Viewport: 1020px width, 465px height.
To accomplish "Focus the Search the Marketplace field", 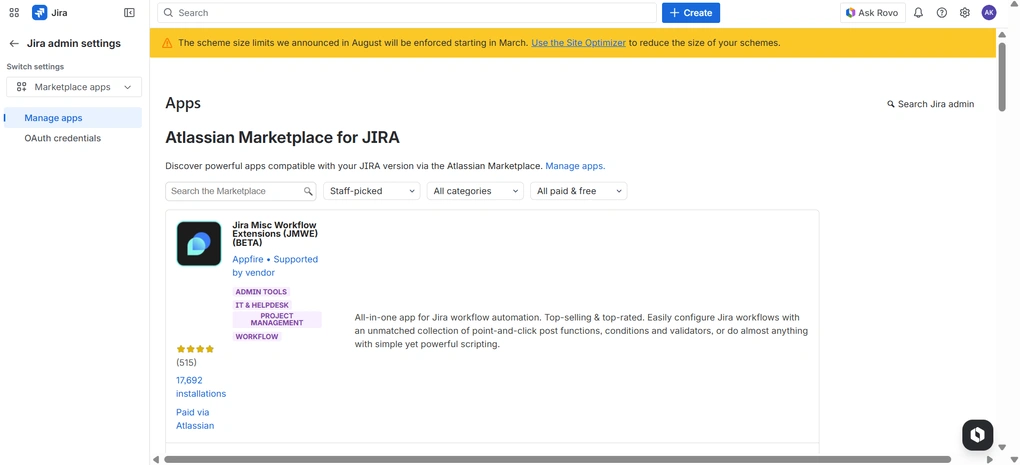I will tap(241, 191).
